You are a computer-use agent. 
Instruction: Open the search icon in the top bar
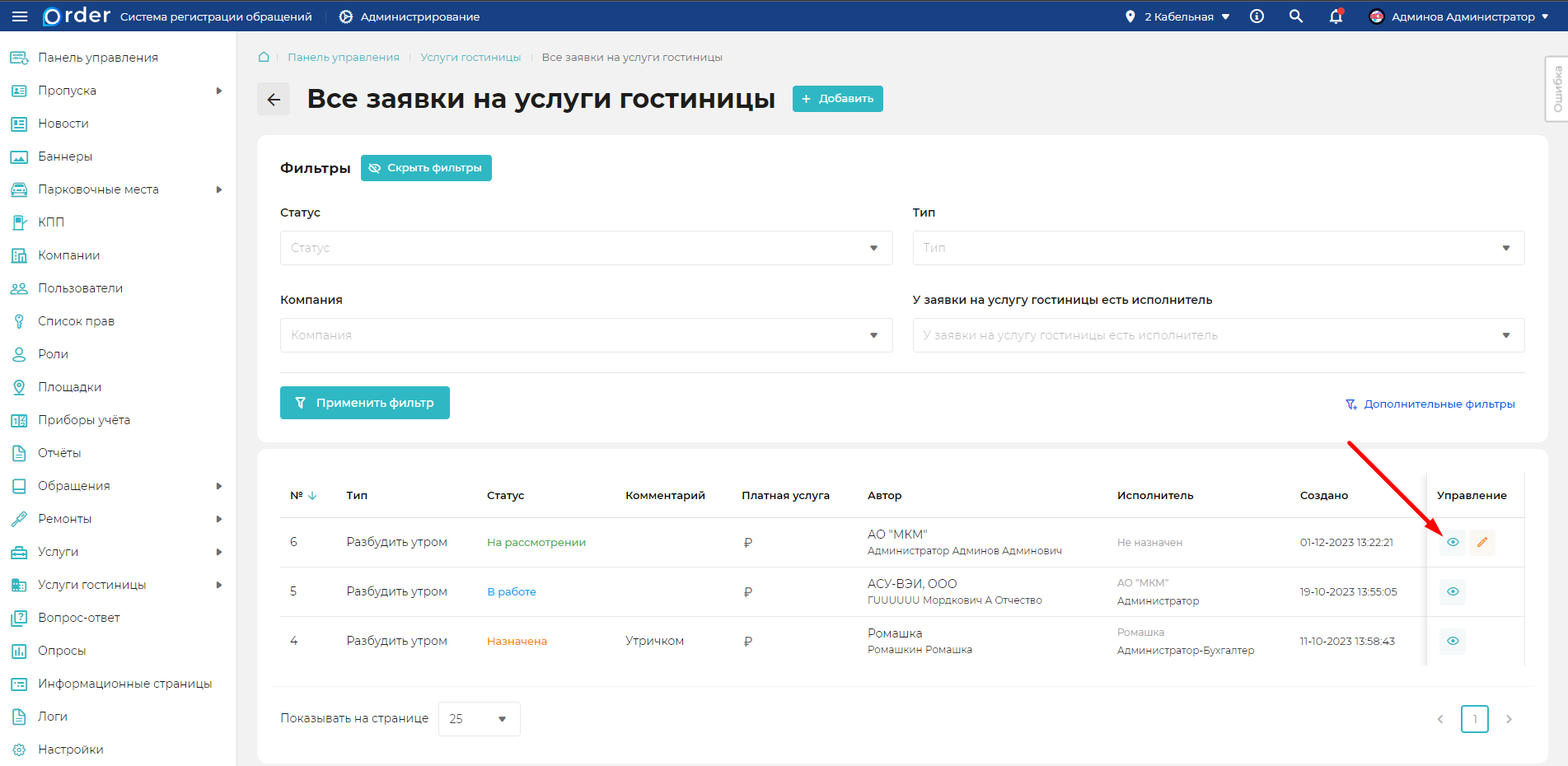(x=1295, y=16)
